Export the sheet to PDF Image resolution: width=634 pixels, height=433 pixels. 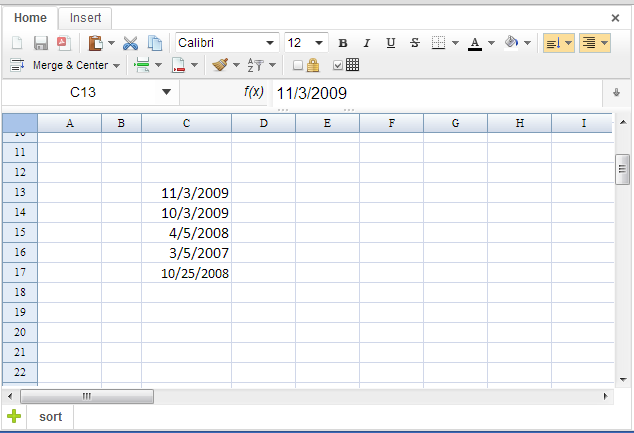tap(64, 43)
